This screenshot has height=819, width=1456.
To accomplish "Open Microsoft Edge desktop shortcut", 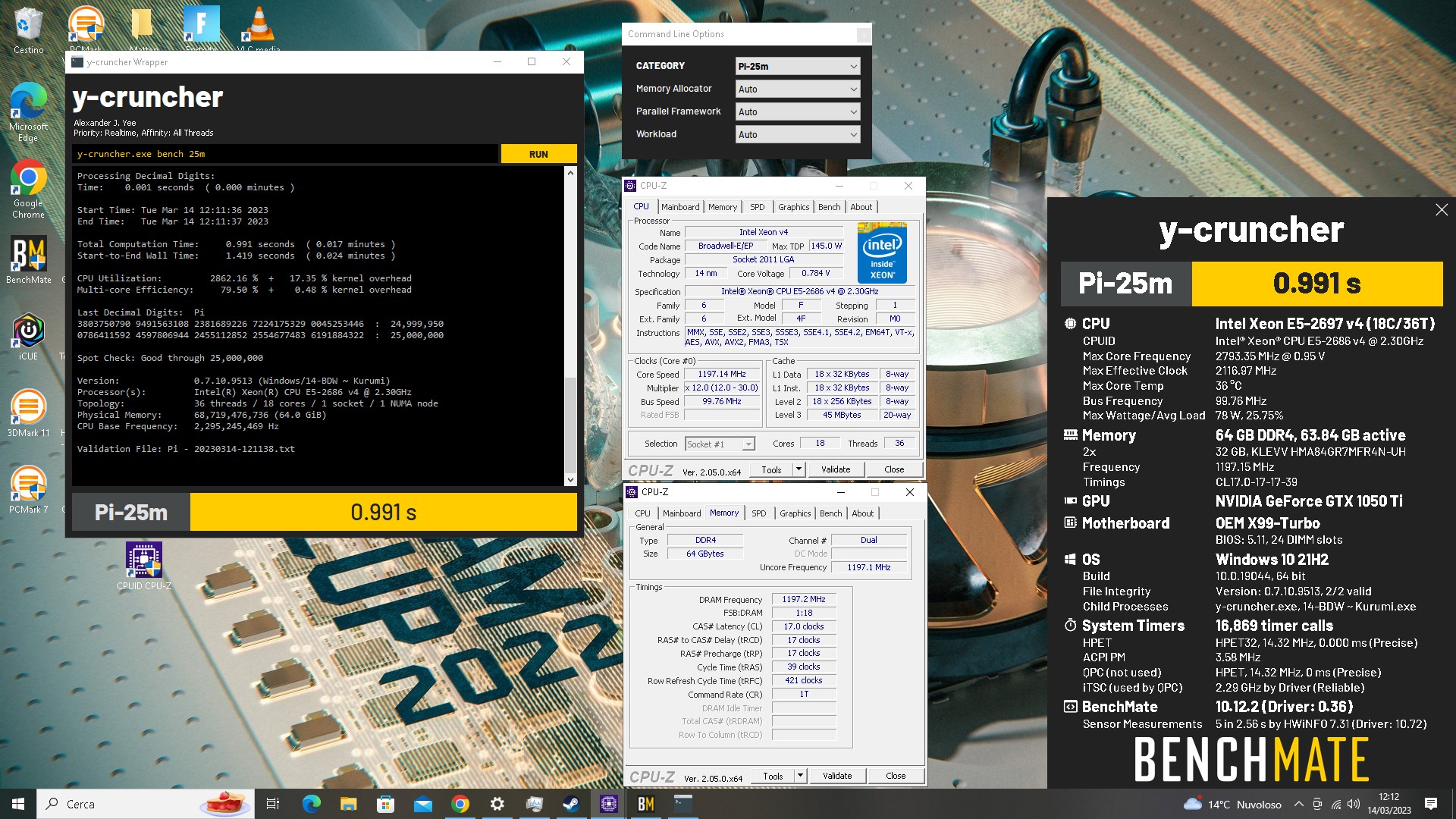I will [28, 112].
